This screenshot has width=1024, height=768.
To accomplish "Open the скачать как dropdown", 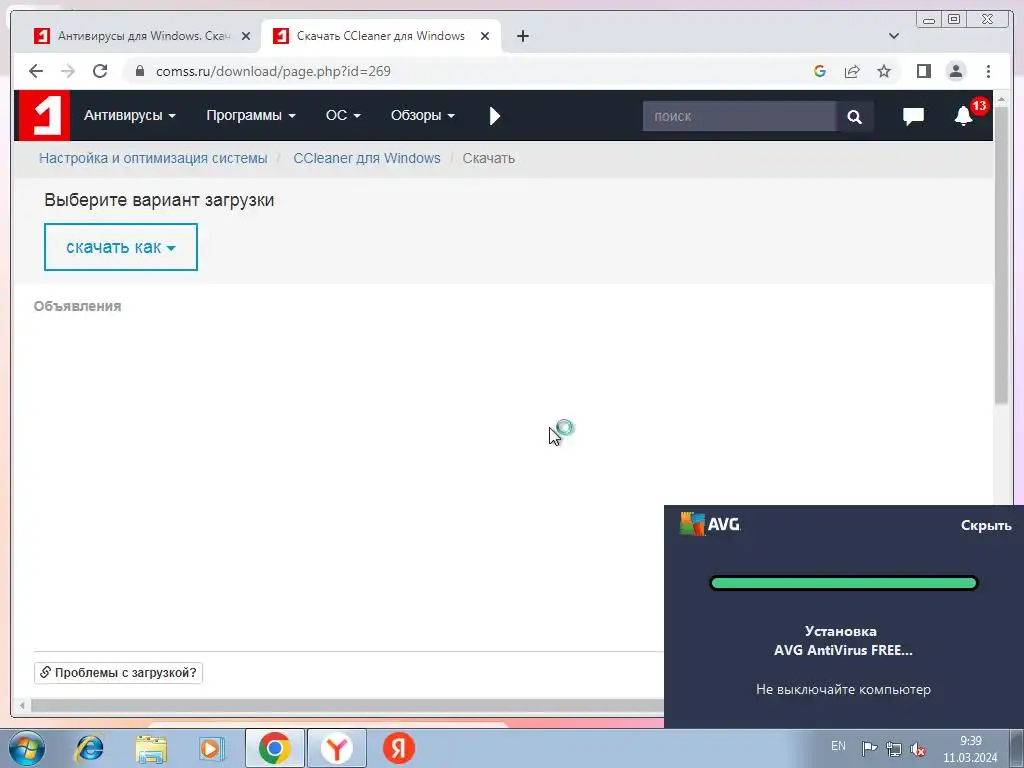I will point(121,247).
